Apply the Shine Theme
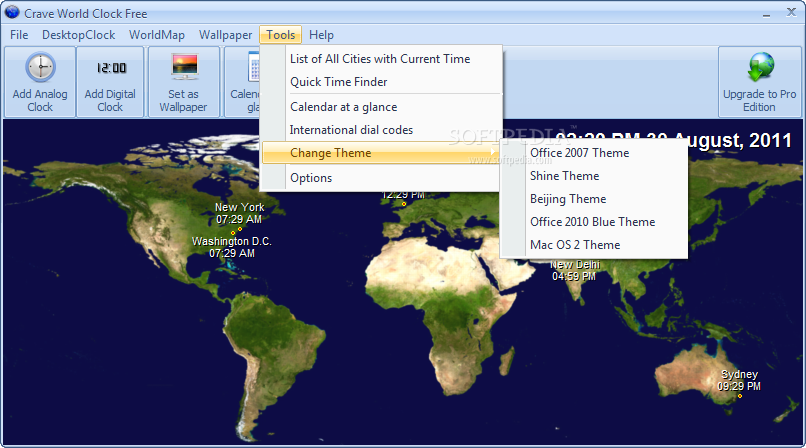The image size is (806, 448). pos(594,176)
